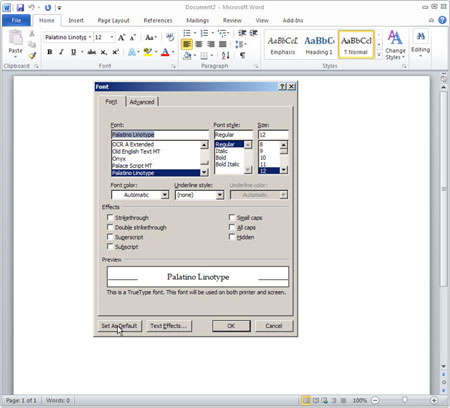Click the Zoom Out minus button

[x=375, y=400]
